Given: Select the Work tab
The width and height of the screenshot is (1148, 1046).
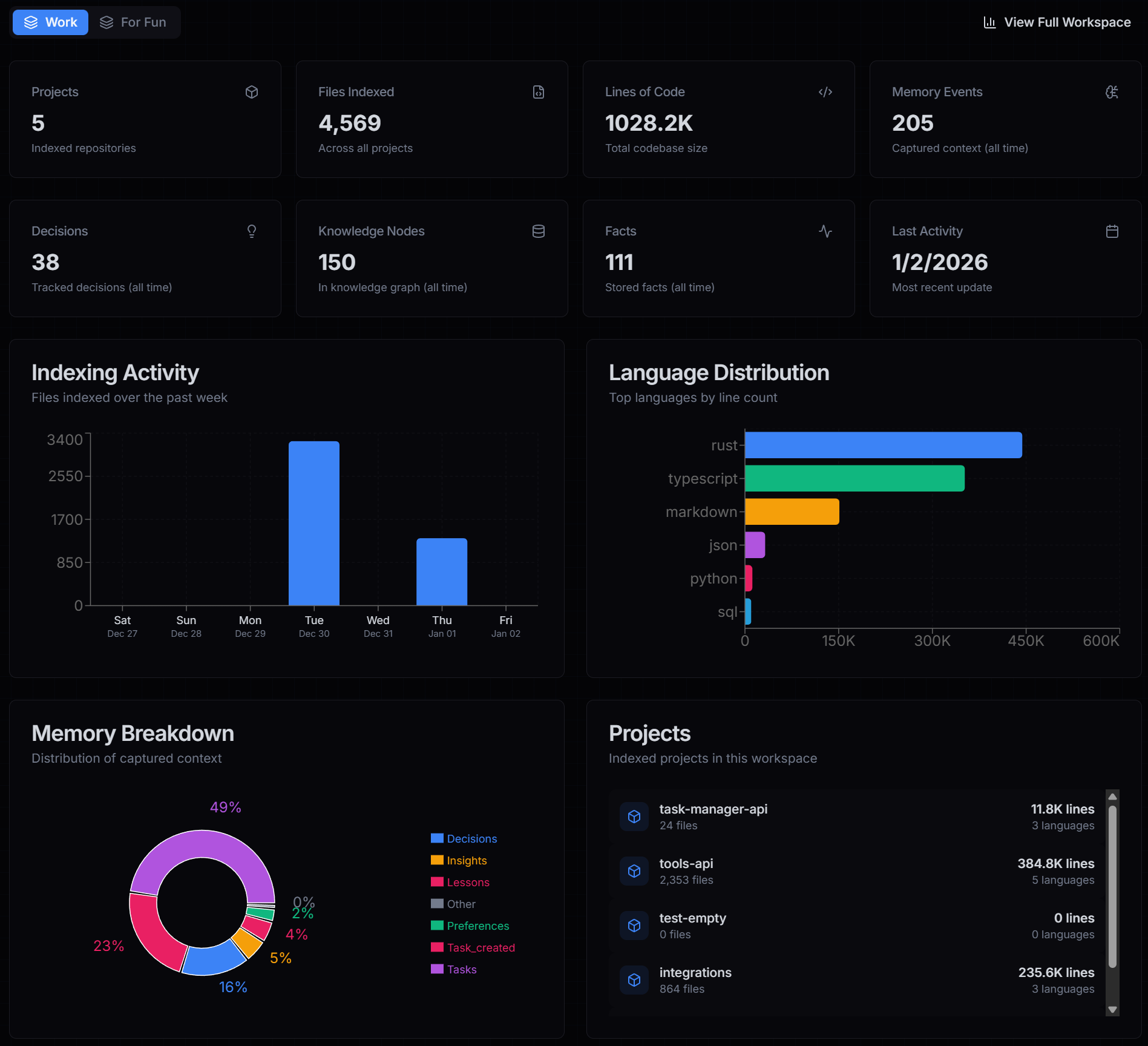Looking at the screenshot, I should pos(50,22).
